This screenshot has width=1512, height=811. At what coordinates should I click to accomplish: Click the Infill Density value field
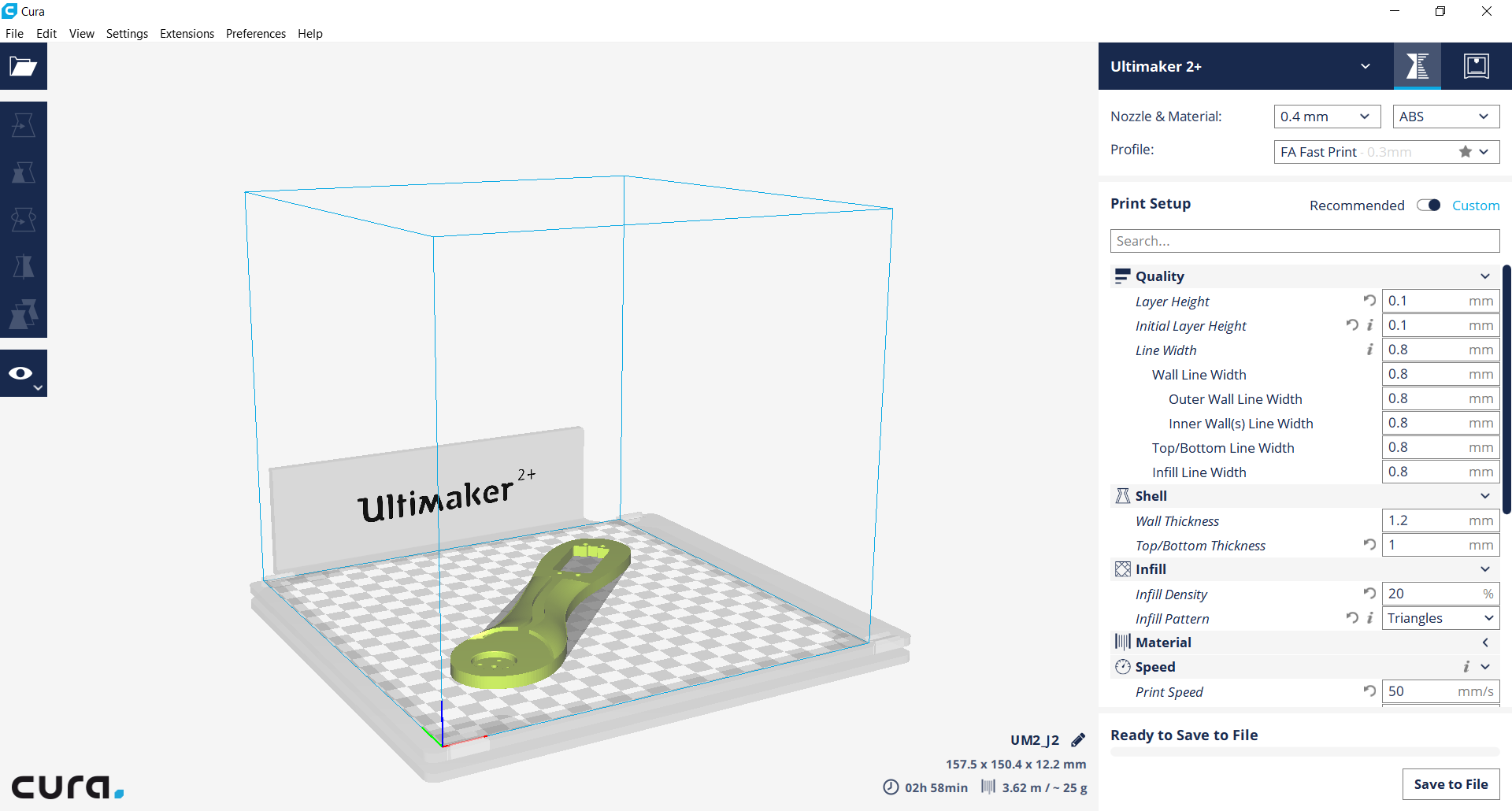pos(1440,594)
